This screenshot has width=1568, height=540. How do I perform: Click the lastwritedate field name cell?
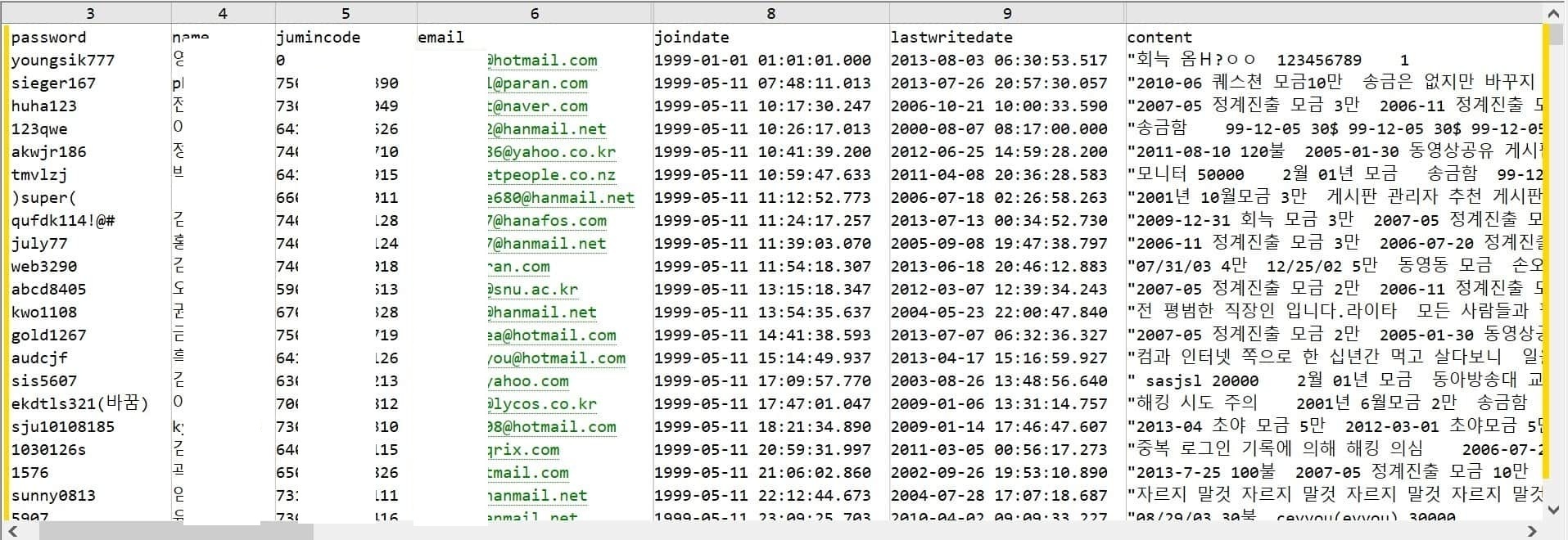pyautogui.click(x=1007, y=37)
